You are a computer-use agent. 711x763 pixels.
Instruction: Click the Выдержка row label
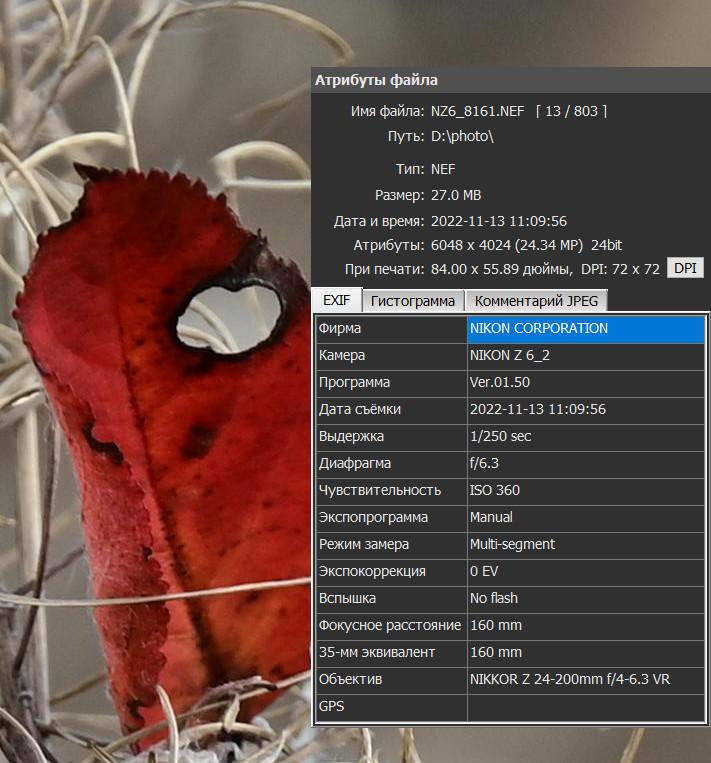pos(391,436)
